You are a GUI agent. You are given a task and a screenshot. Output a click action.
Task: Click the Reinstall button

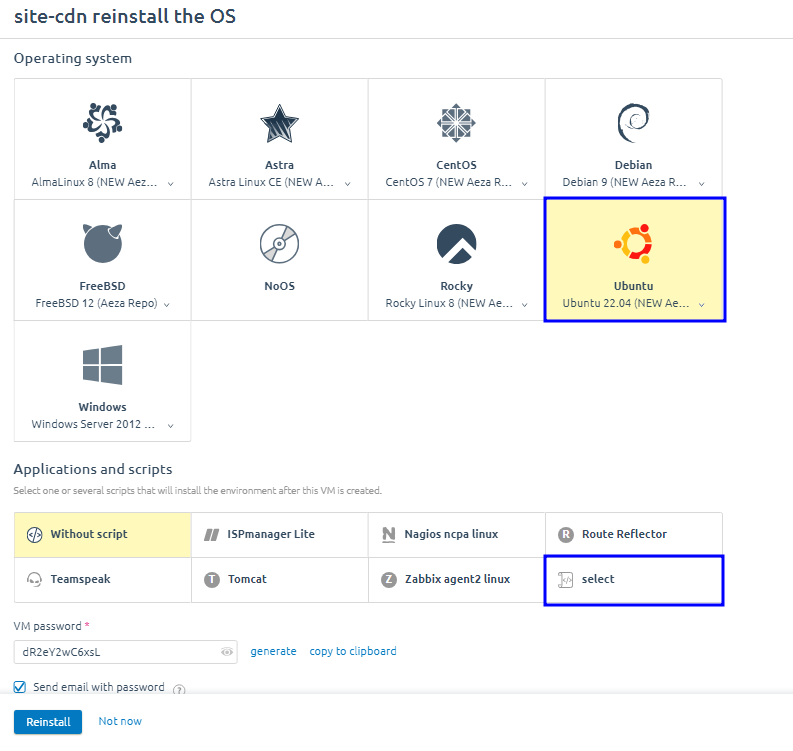click(x=48, y=721)
